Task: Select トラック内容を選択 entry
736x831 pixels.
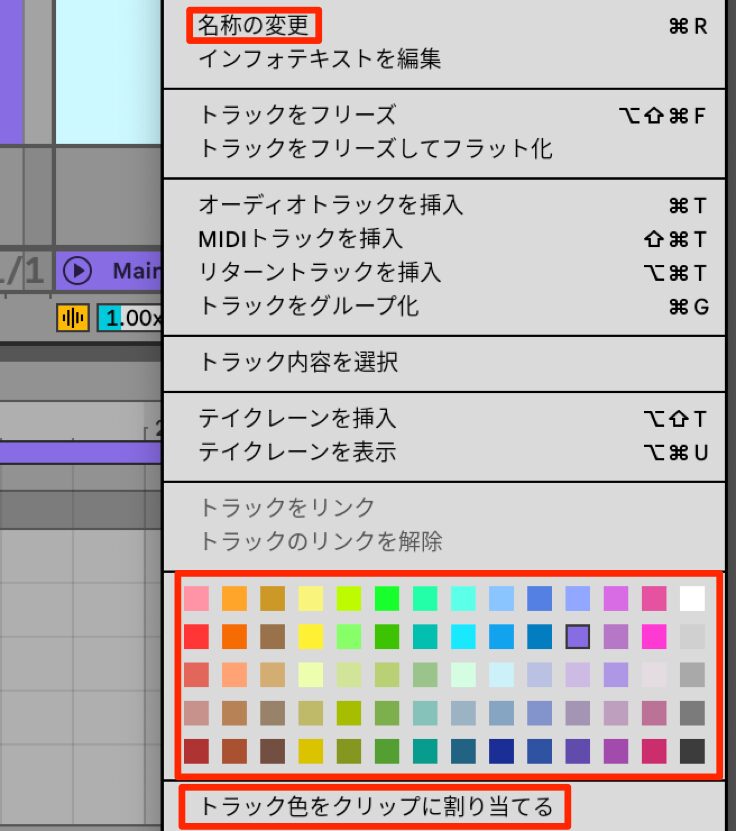Action: pyautogui.click(x=298, y=363)
